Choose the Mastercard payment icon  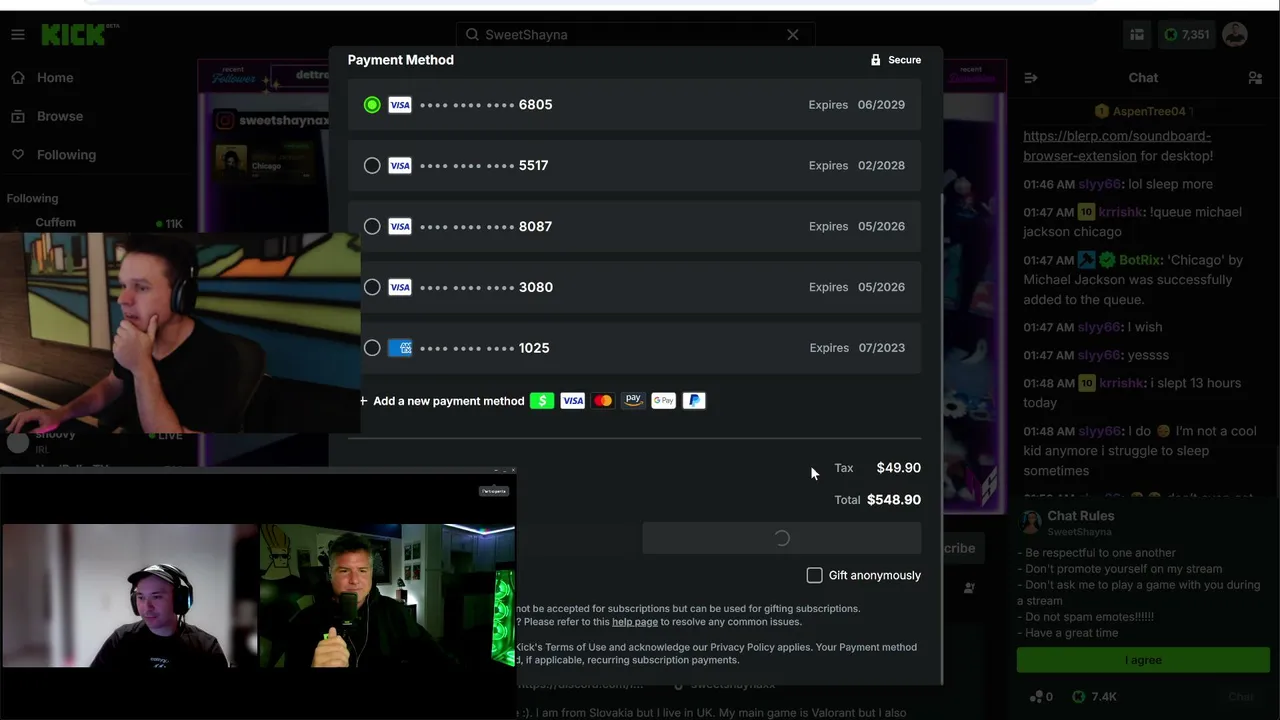(x=603, y=401)
